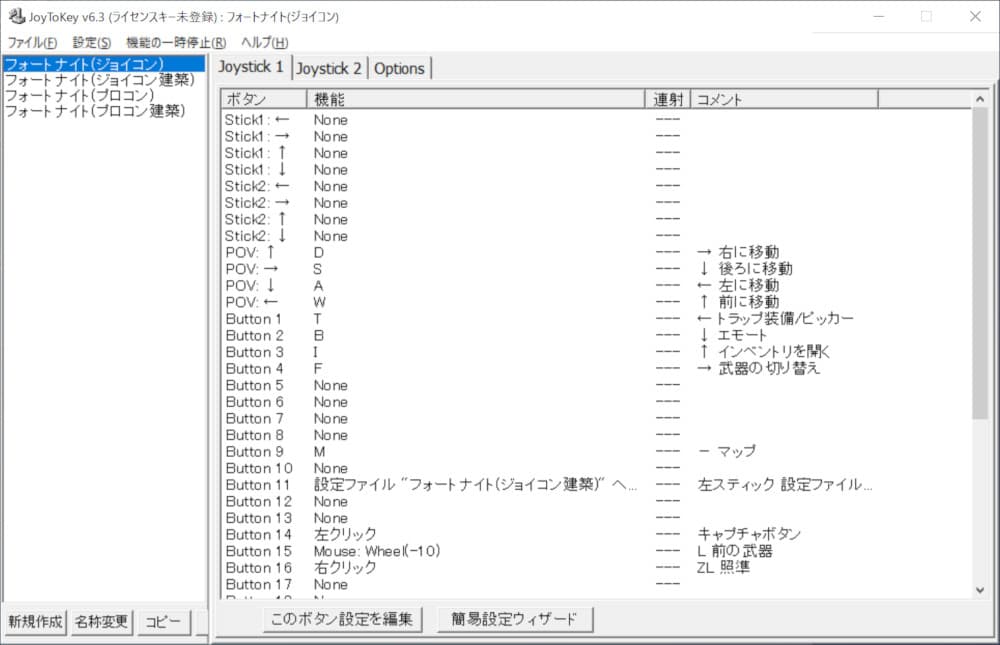This screenshot has width=1000, height=645.
Task: Select profile フォートナイト(プロコン)
Action: pyautogui.click(x=80, y=96)
